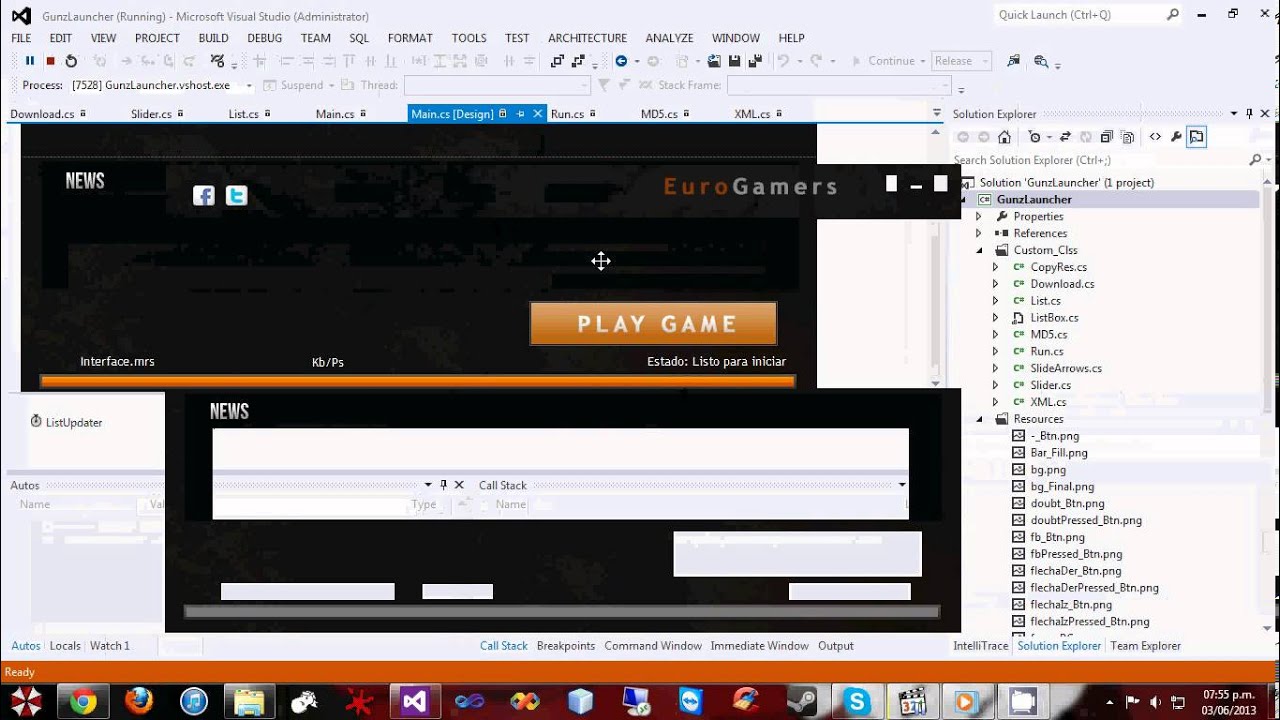Click the Home icon in Solution Explorer
This screenshot has width=1280, height=720.
point(1004,137)
